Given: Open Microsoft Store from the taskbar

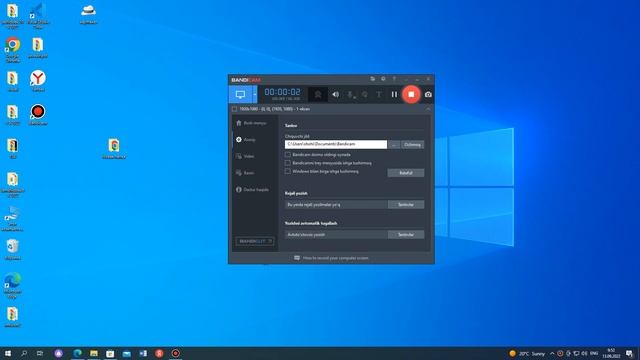Looking at the screenshot, I should (x=110, y=353).
